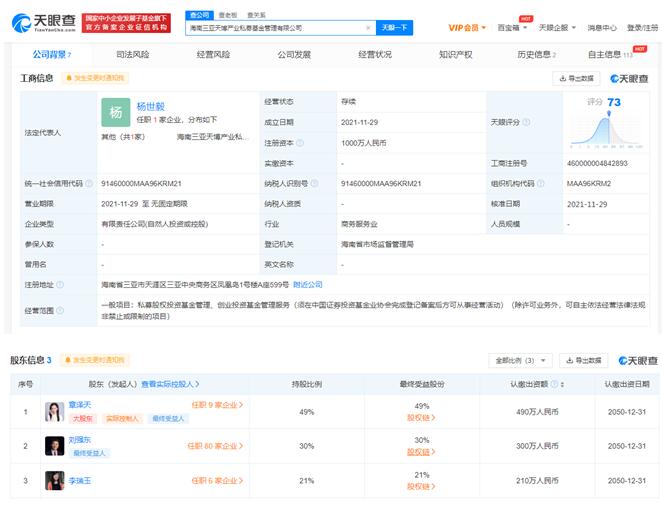This screenshot has width=662, height=509.
Task: Click the shareholder section 导出数据 export button
Action: 584,360
